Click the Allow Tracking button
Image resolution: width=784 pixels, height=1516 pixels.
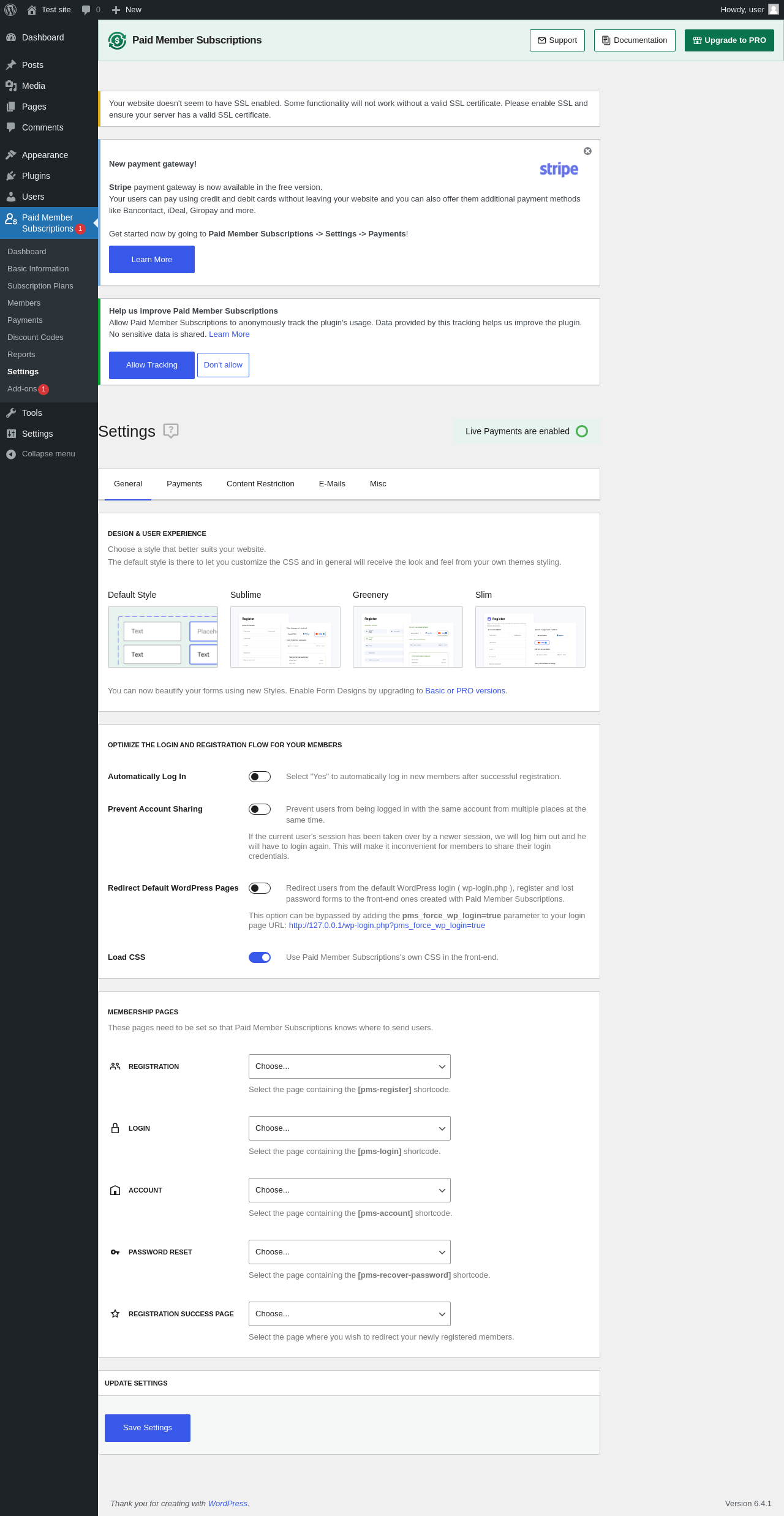(152, 365)
